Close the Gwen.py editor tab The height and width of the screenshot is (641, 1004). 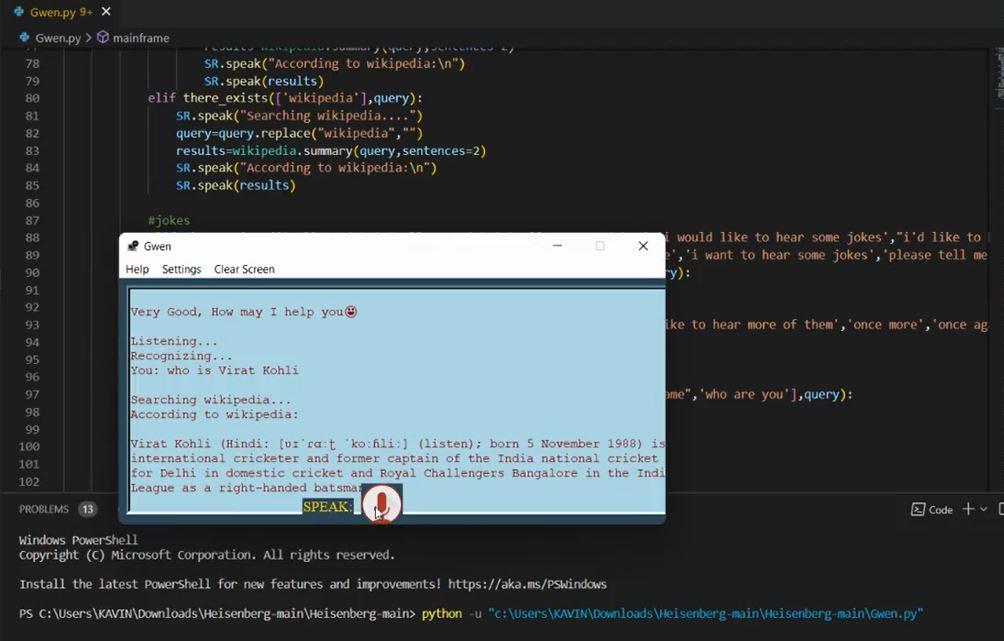[x=106, y=12]
